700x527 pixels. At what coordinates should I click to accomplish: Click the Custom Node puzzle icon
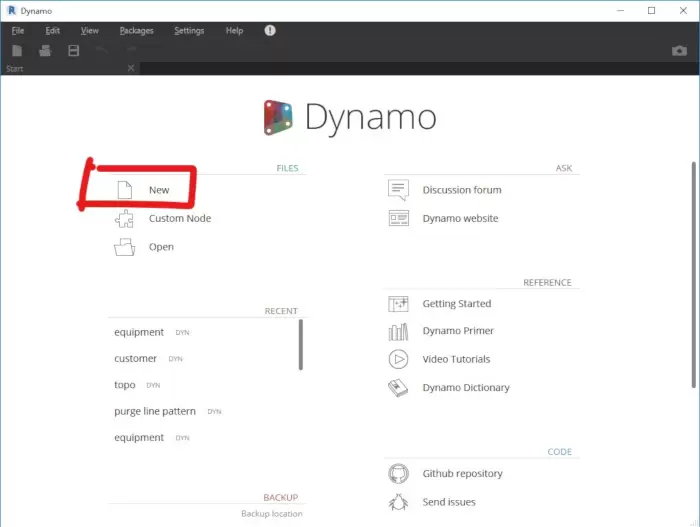[x=125, y=218]
